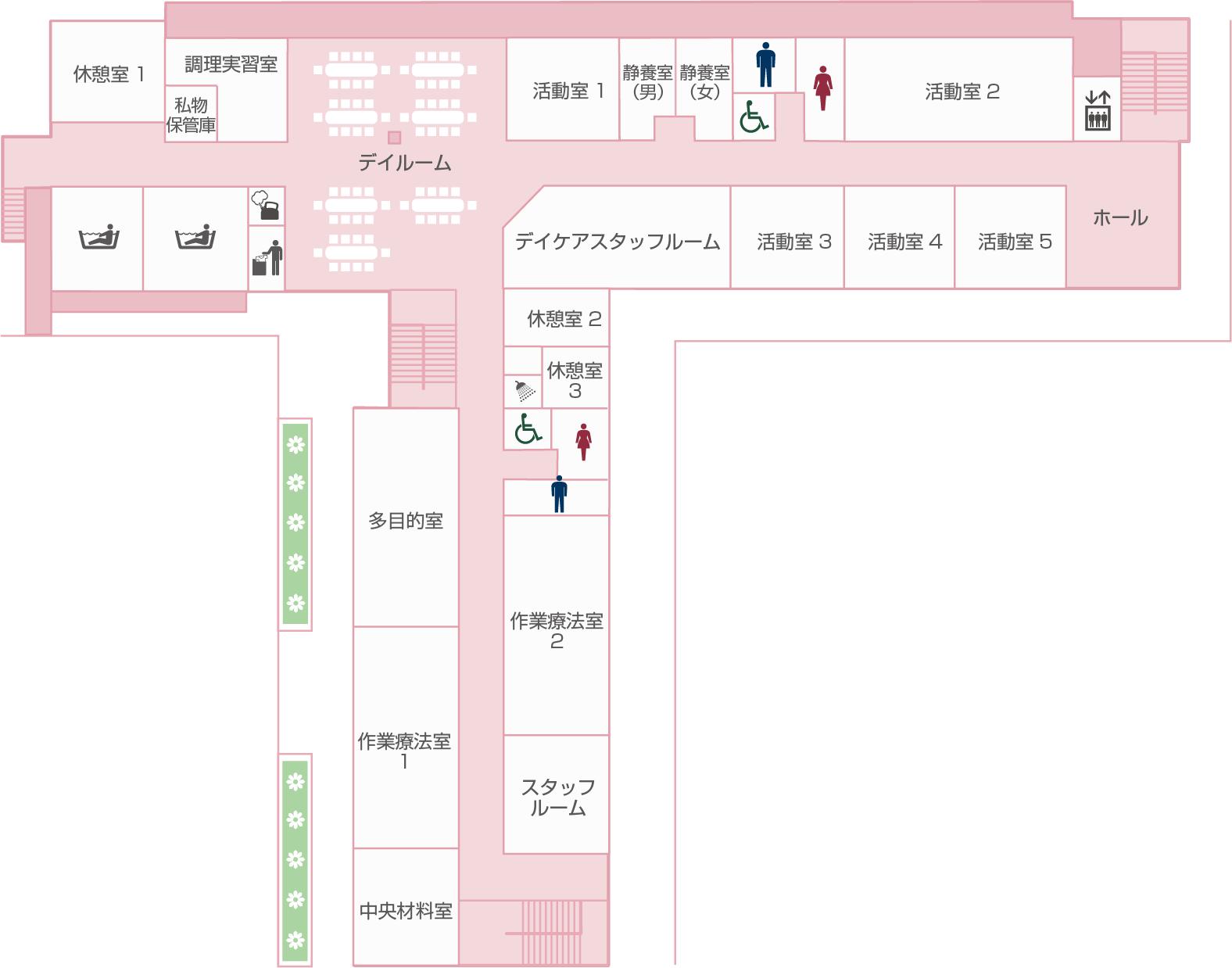The width and height of the screenshot is (1232, 968).
Task: Click the lower flower bed garden strip
Action: tap(295, 860)
